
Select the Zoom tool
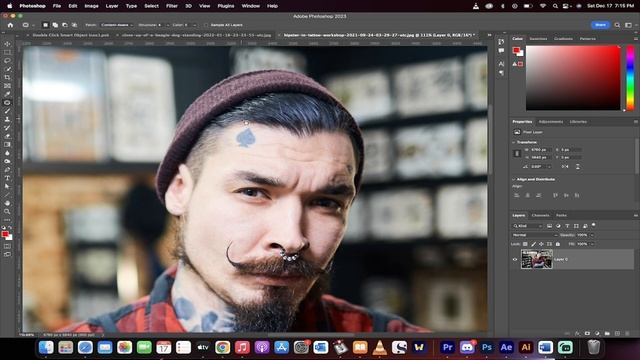coord(7,211)
